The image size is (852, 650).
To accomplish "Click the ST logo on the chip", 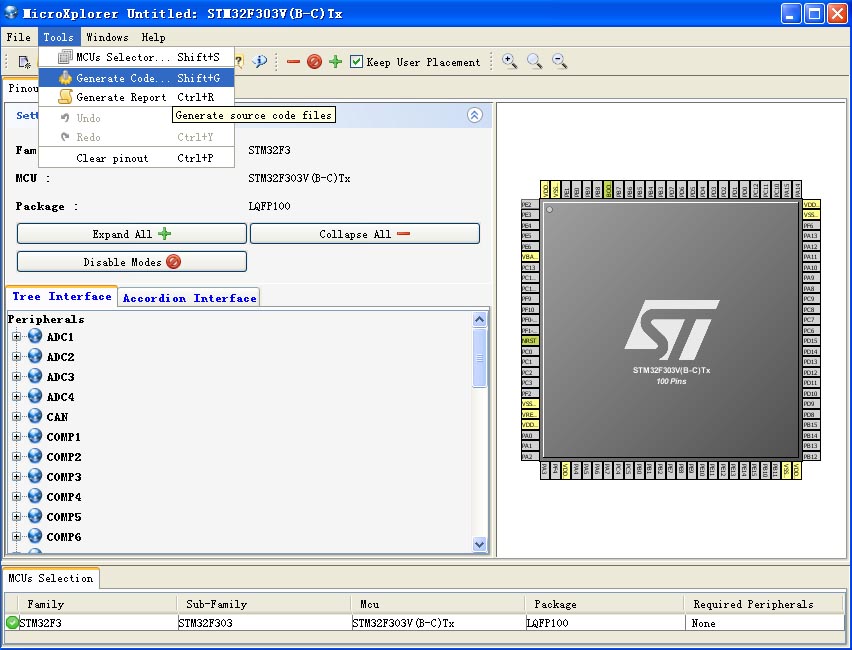I will tap(672, 330).
